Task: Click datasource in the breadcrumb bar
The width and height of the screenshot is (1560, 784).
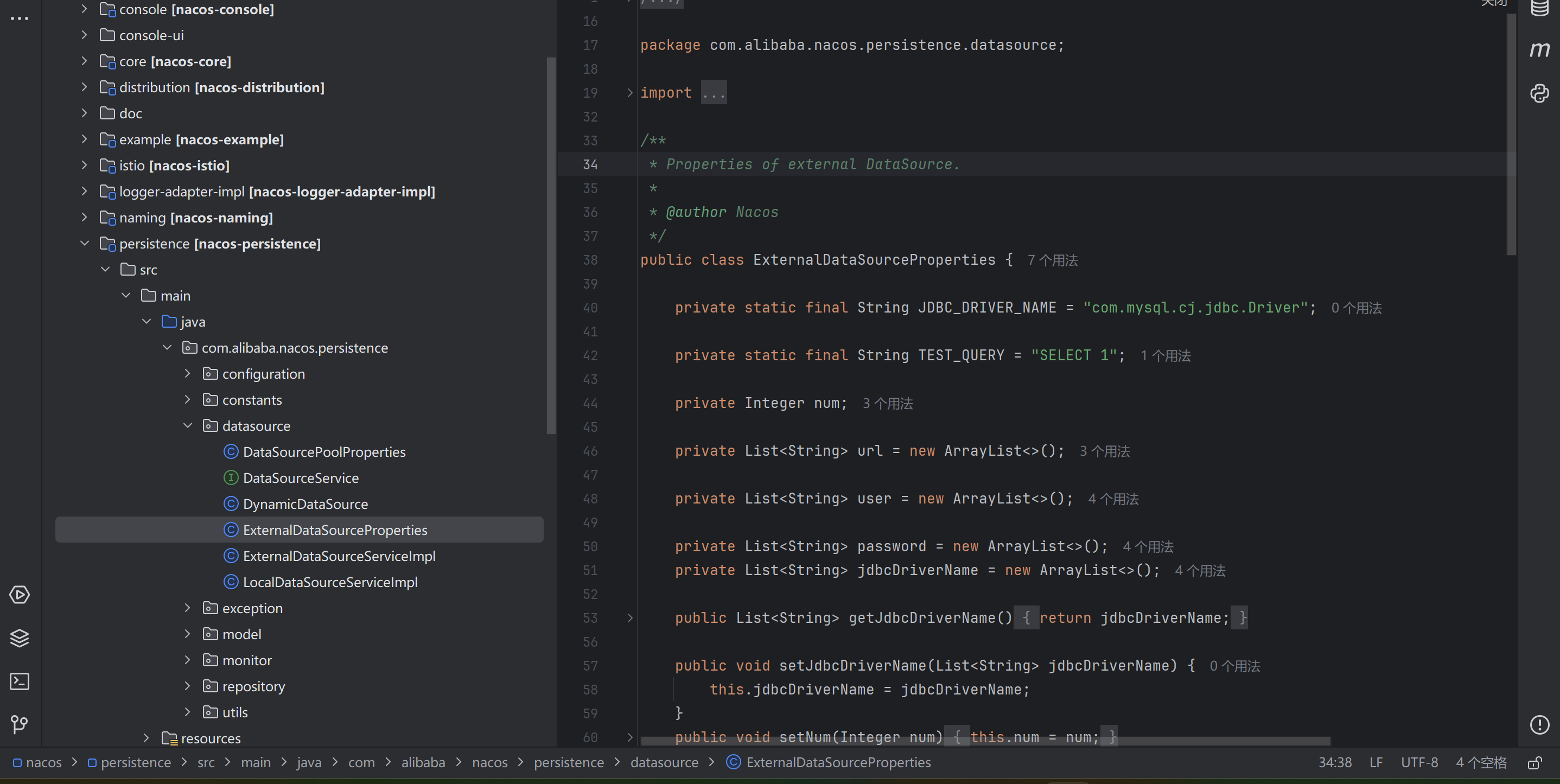Action: (x=664, y=763)
